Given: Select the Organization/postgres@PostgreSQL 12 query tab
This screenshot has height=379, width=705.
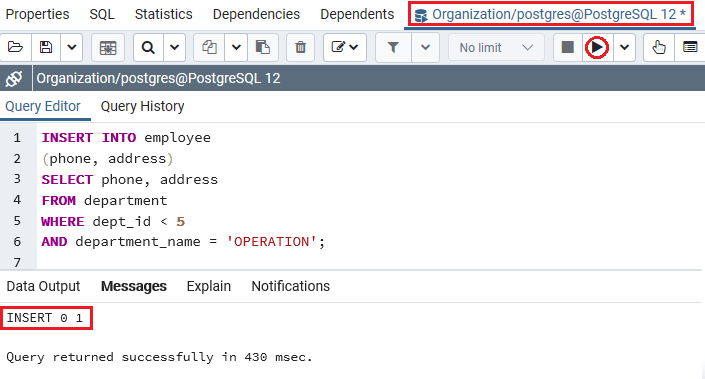Looking at the screenshot, I should click(x=551, y=14).
